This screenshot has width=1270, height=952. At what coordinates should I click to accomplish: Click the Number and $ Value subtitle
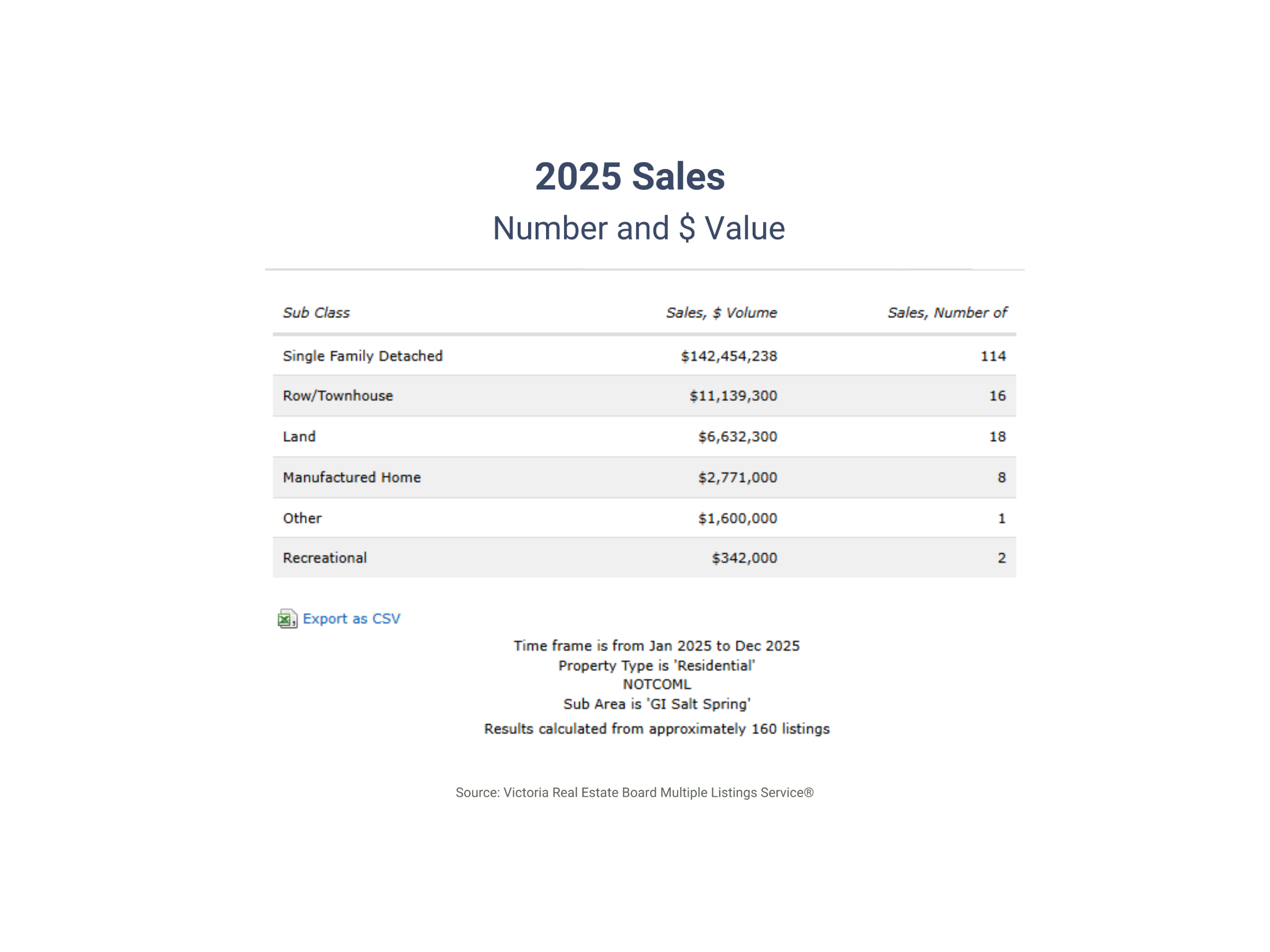pos(638,228)
